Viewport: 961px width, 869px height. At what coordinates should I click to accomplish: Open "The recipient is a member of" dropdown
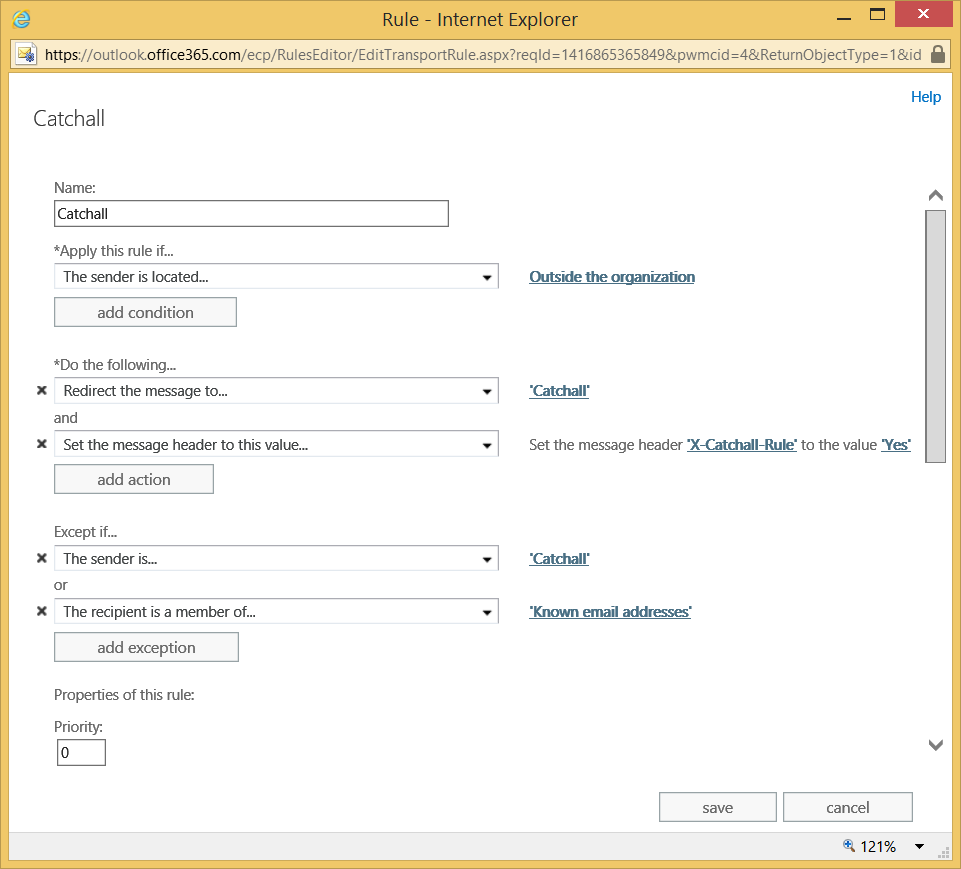pos(487,611)
